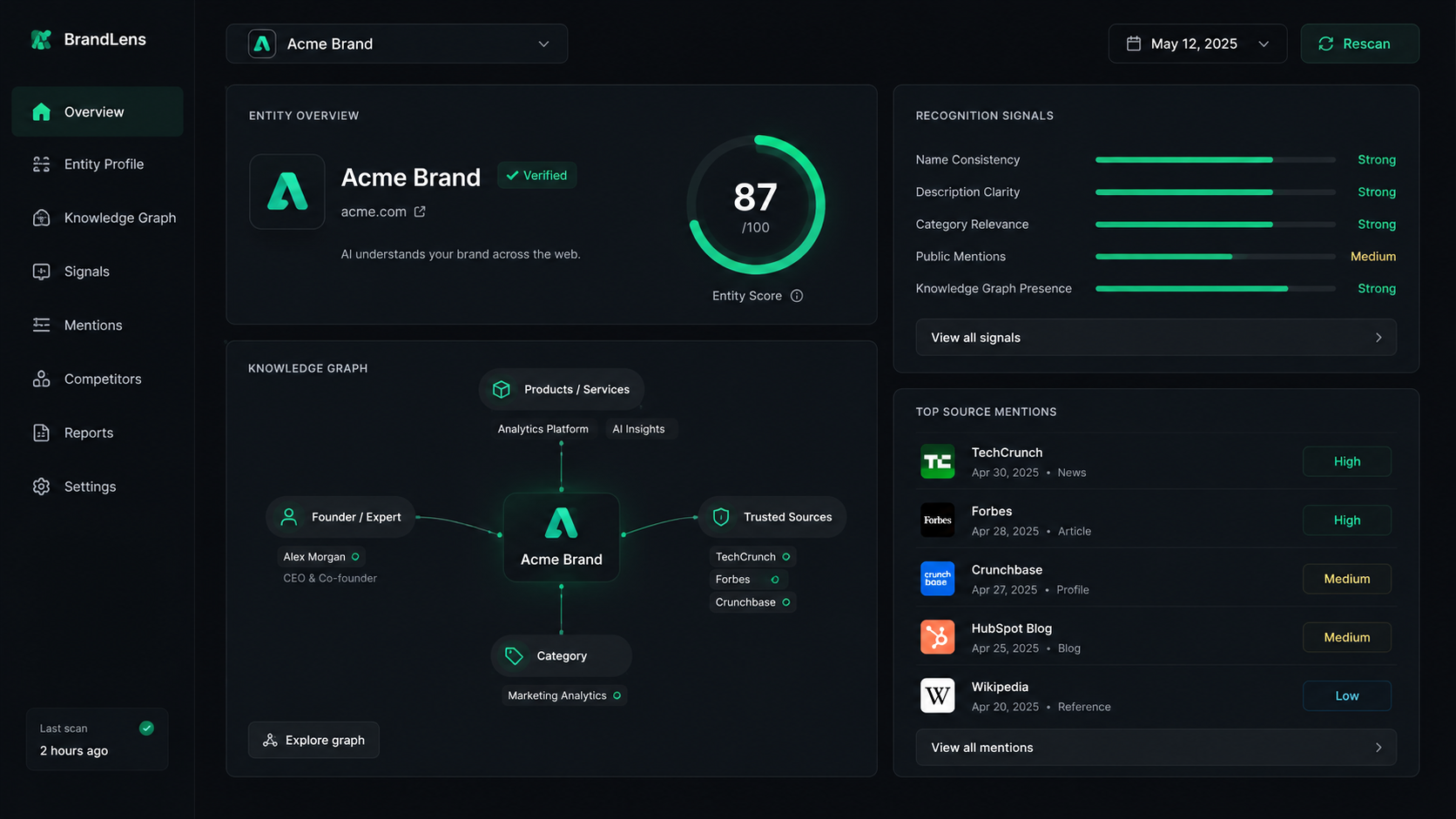Click Explore graph button
This screenshot has height=819, width=1456.
tap(313, 740)
